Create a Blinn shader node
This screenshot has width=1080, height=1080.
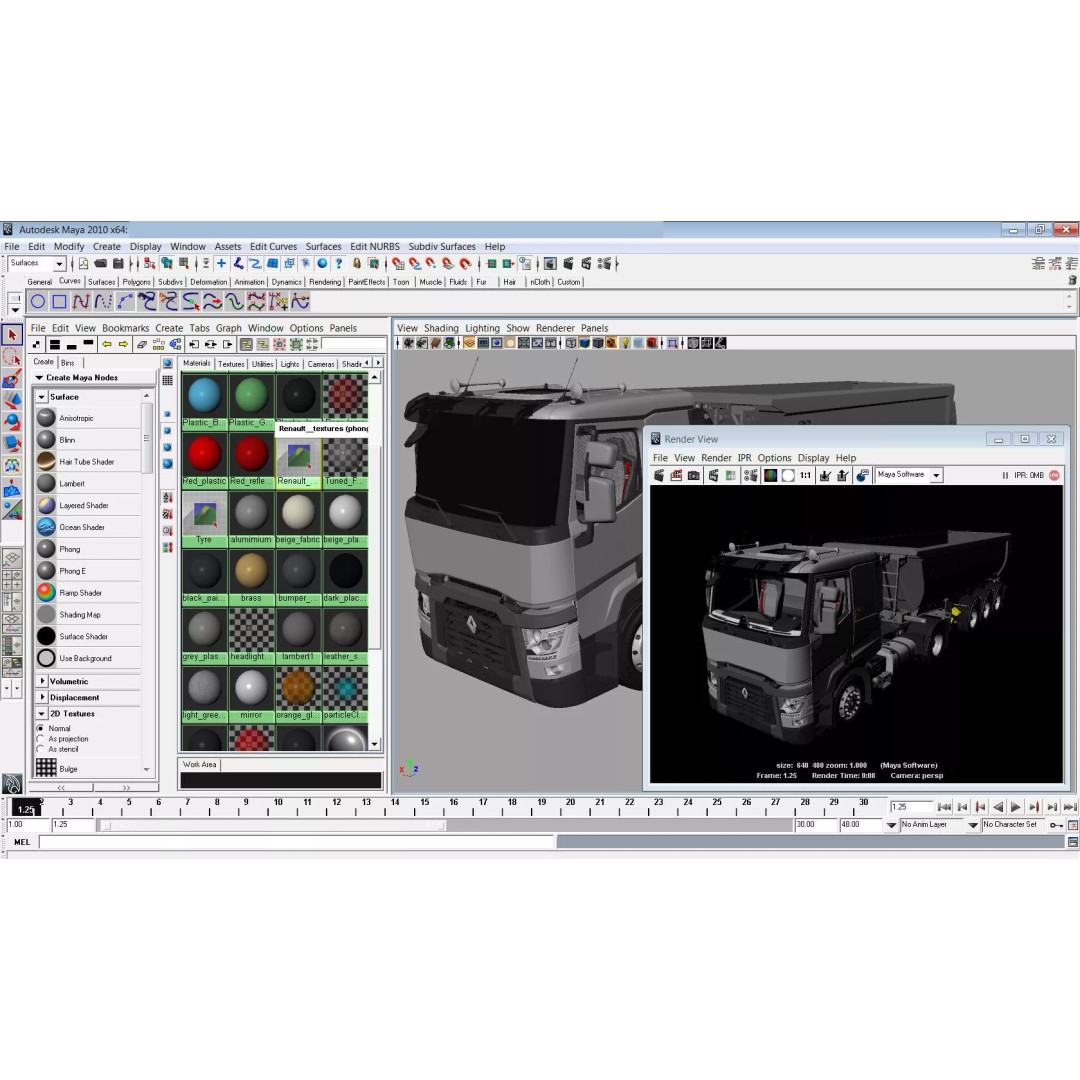click(88, 439)
